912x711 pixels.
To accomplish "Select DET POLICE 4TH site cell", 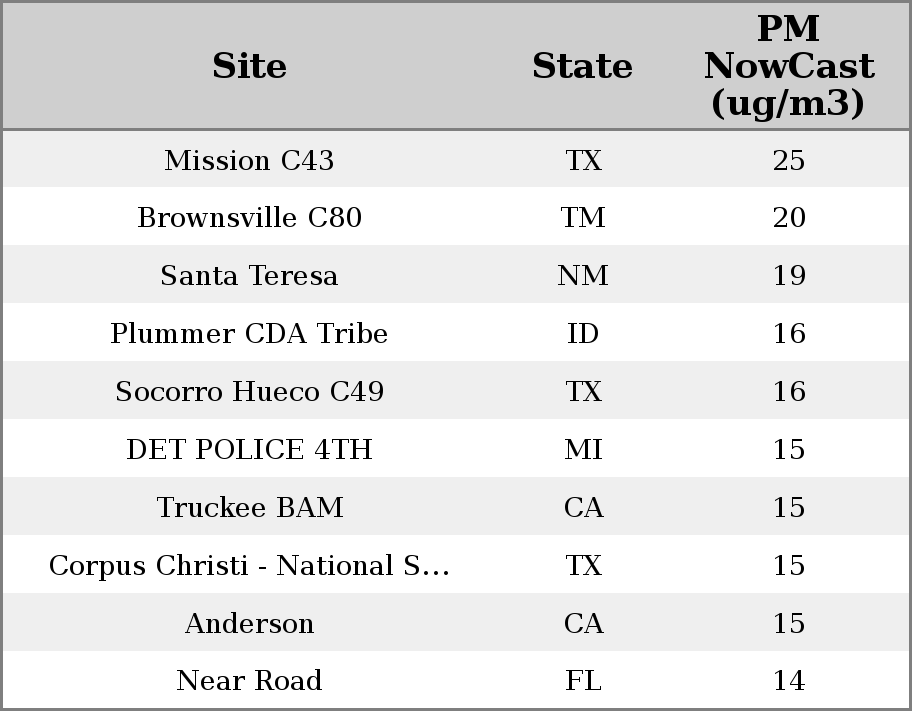I will point(249,450).
